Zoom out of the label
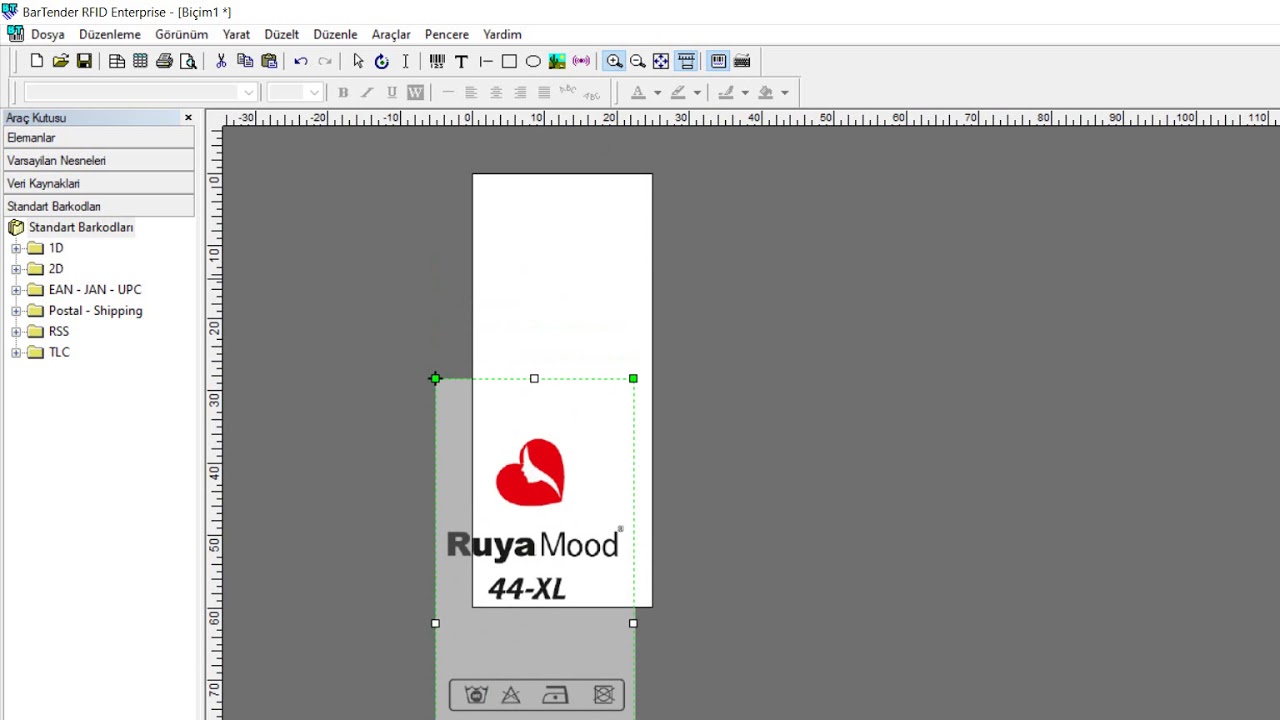Image resolution: width=1280 pixels, height=720 pixels. pyautogui.click(x=638, y=61)
